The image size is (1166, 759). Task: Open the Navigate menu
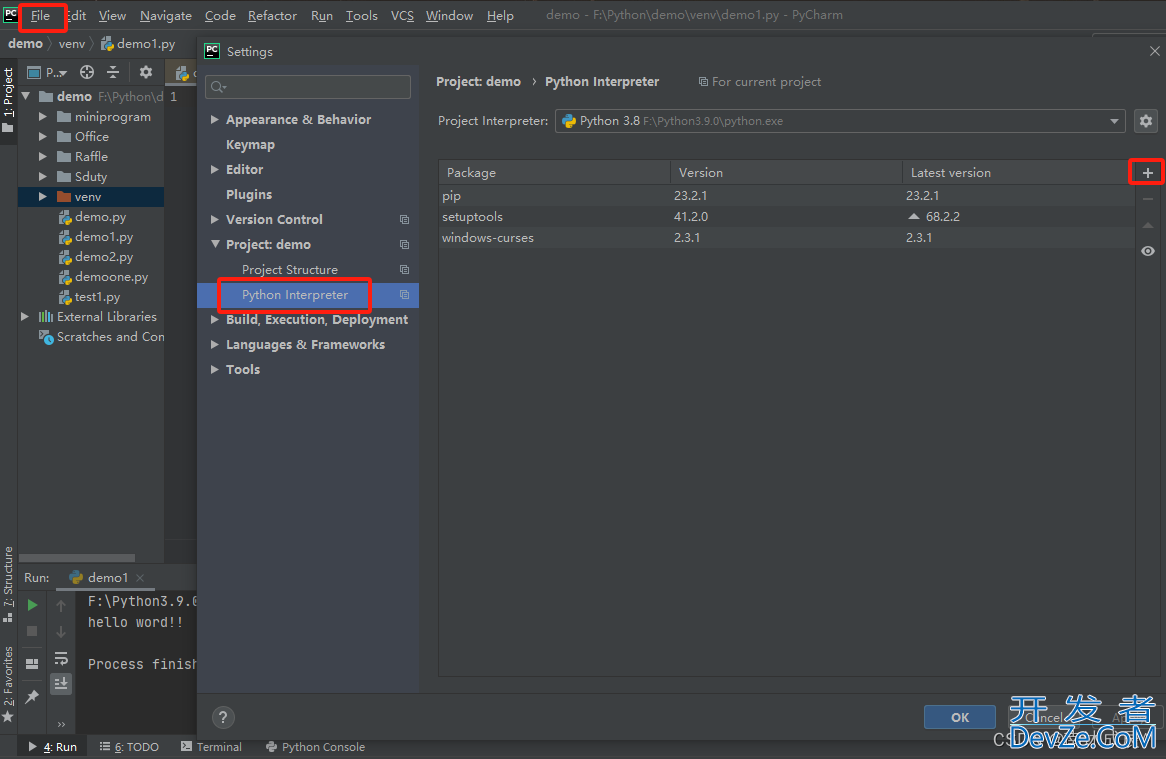point(165,16)
